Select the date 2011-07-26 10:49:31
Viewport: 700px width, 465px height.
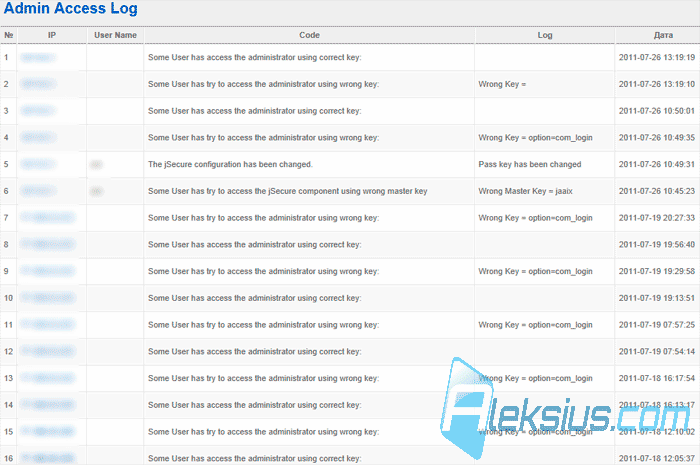[x=657, y=164]
